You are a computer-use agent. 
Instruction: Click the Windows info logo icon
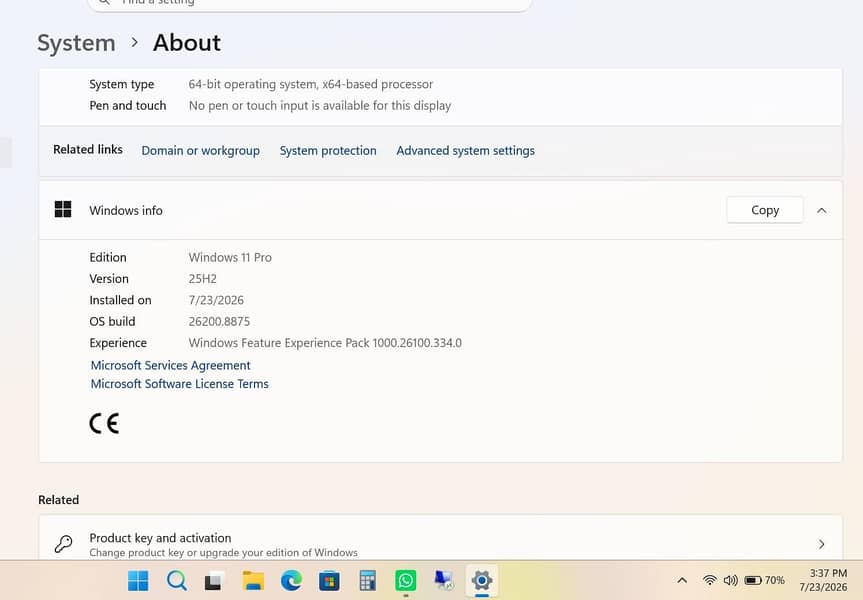[63, 209]
